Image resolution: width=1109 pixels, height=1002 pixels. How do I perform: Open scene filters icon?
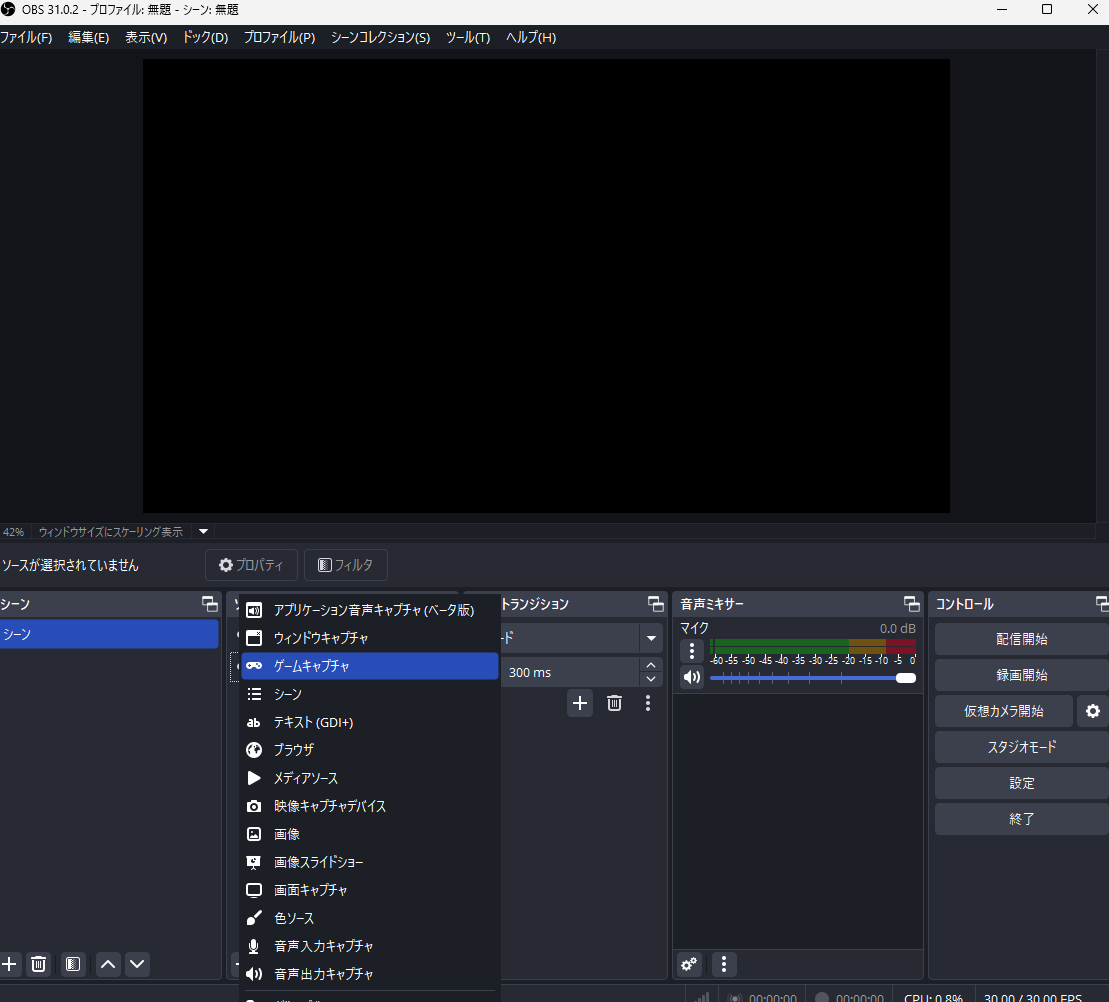coord(73,964)
